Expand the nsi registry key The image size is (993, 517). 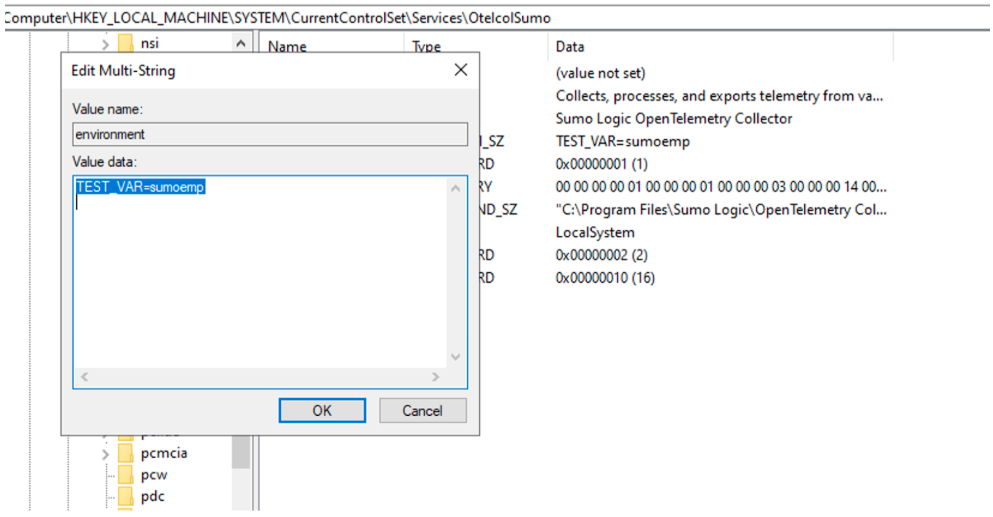106,43
